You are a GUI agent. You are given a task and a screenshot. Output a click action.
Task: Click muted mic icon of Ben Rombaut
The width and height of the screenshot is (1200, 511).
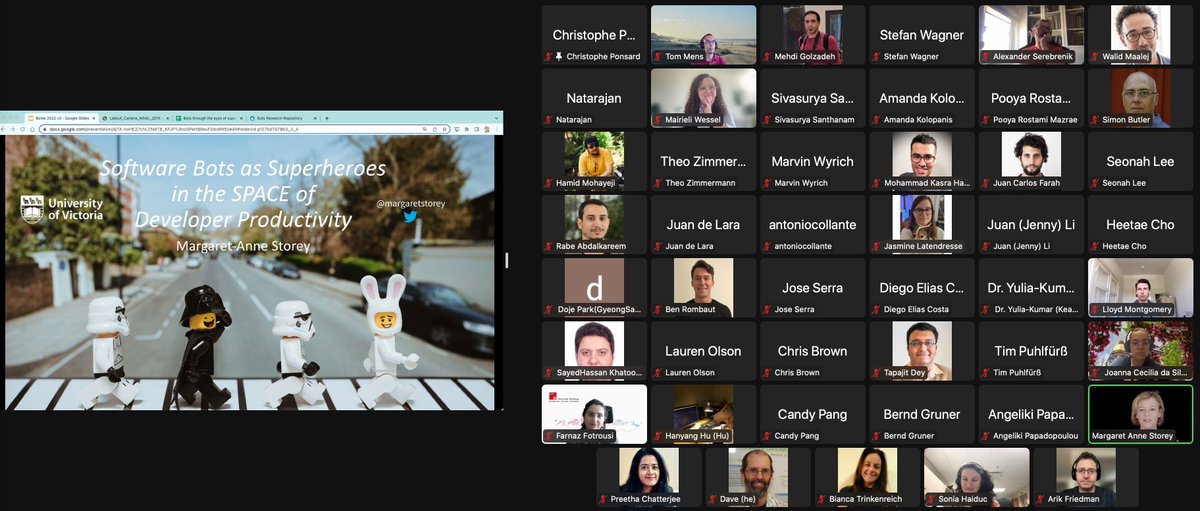[657, 310]
